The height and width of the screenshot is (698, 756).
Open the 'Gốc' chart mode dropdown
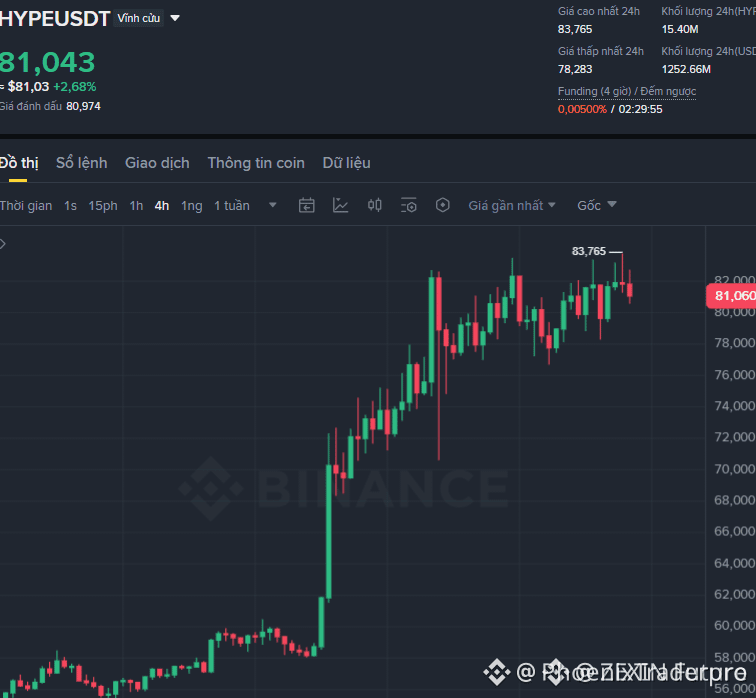pyautogui.click(x=597, y=205)
